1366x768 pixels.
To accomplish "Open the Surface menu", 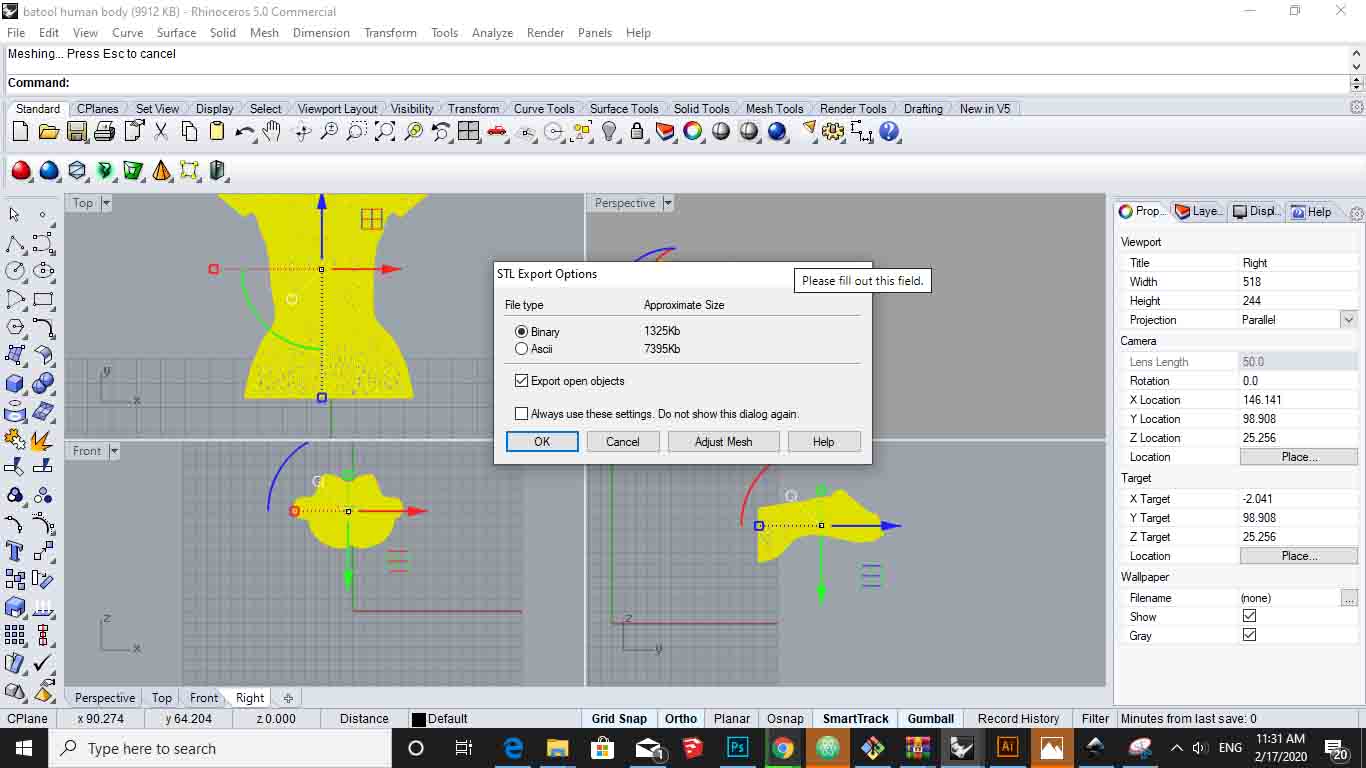I will (176, 32).
